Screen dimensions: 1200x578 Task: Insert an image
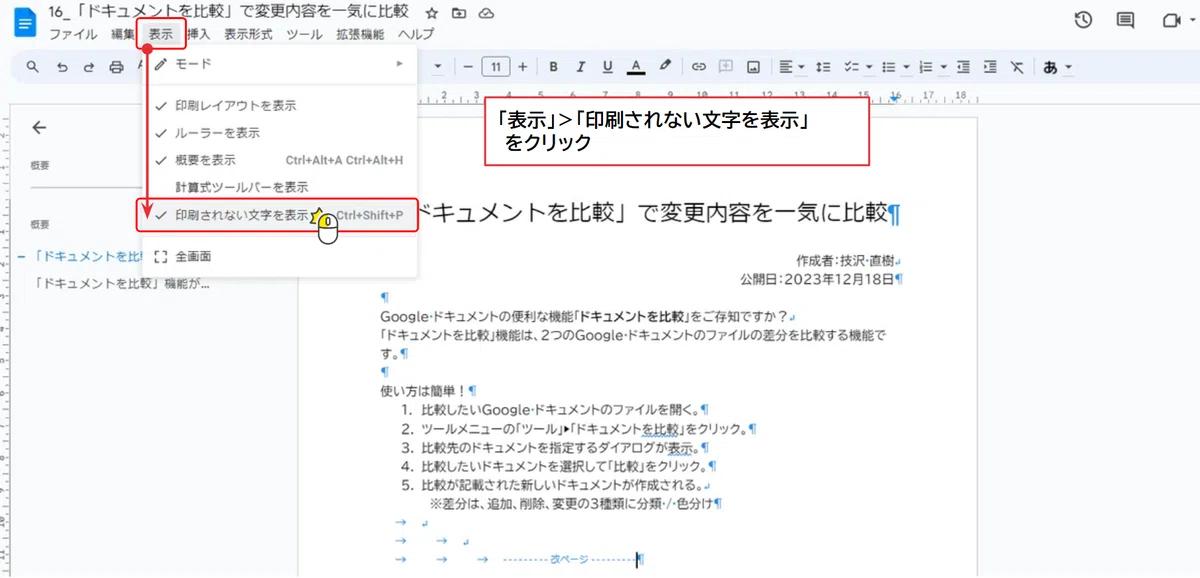pos(753,67)
